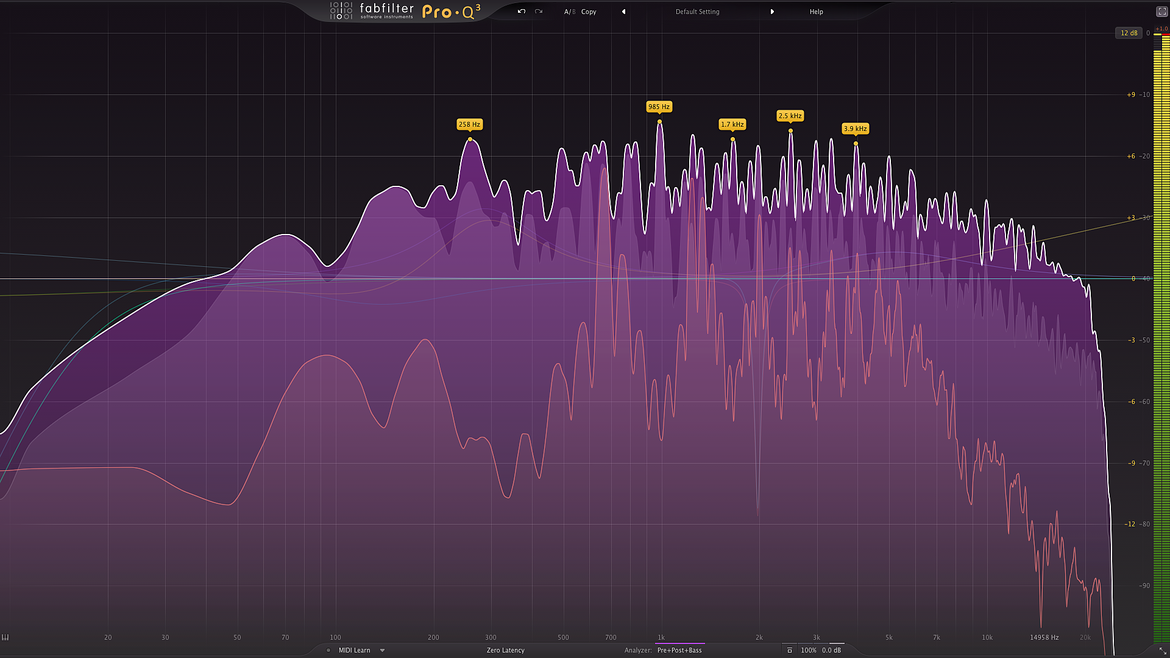Click the 1.7 kHz spectrum peak label
1170x658 pixels.
tap(732, 125)
